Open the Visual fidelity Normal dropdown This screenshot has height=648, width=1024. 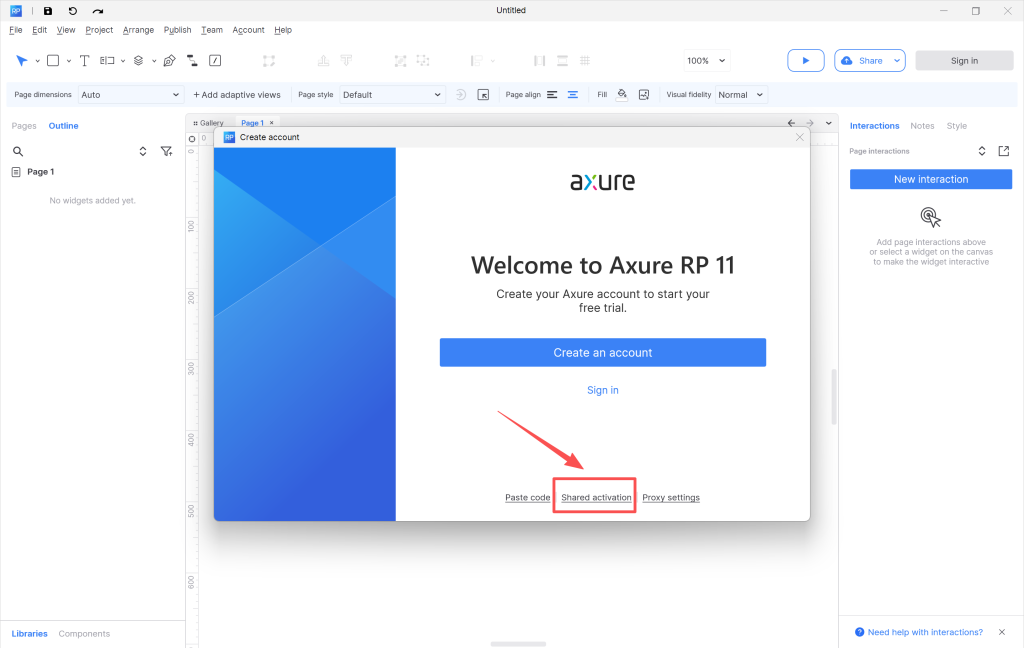coord(741,95)
